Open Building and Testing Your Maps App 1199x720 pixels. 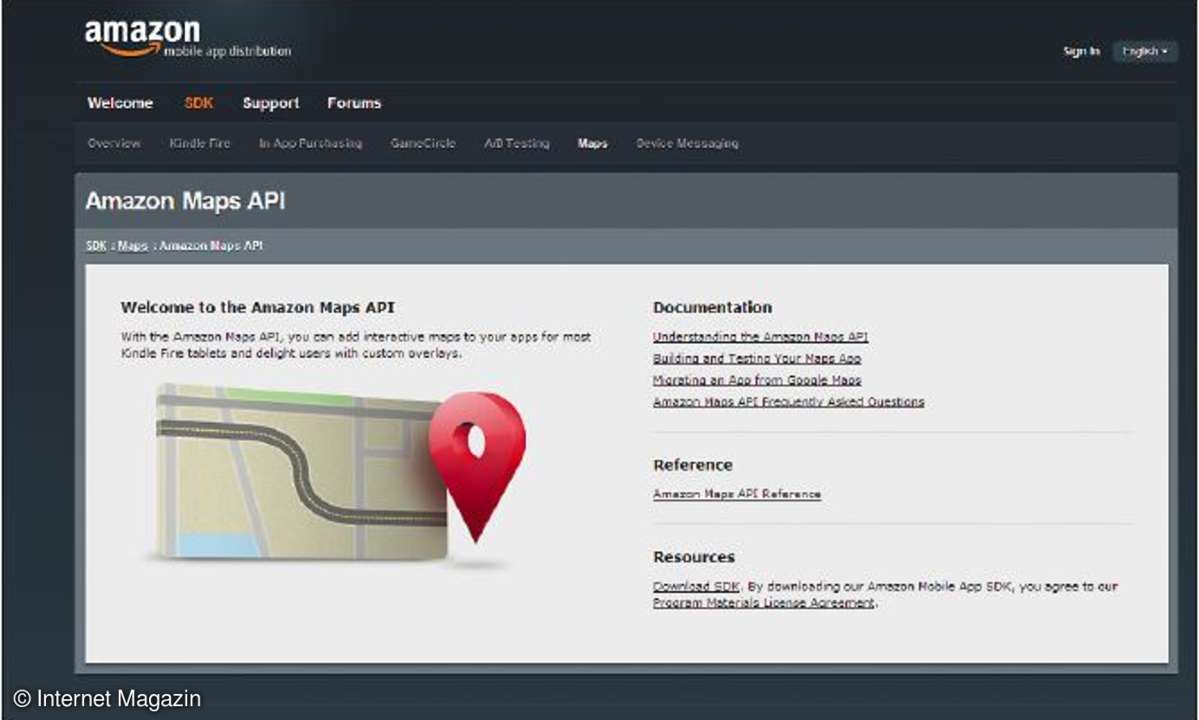coord(757,358)
